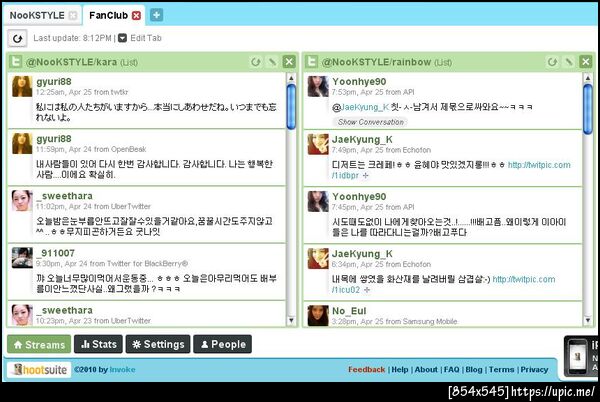Refresh the @NooKSTYLE/rainbow column
Viewport: 600px width, 402px height.
click(x=552, y=62)
